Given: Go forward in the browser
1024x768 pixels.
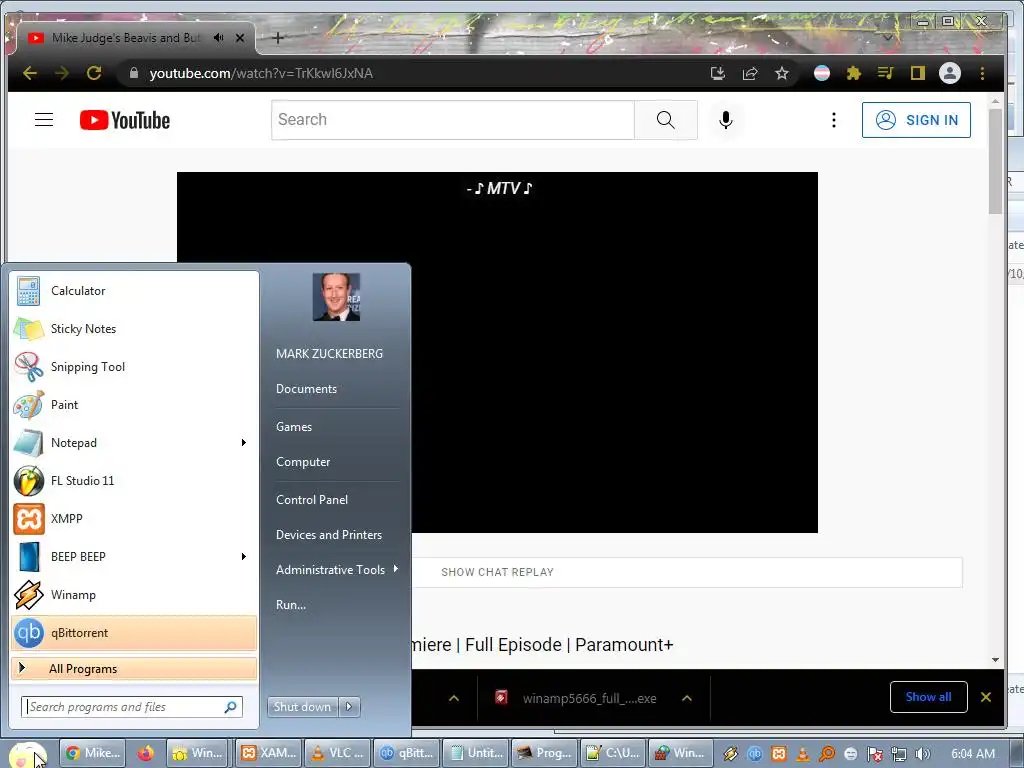Looking at the screenshot, I should (62, 73).
